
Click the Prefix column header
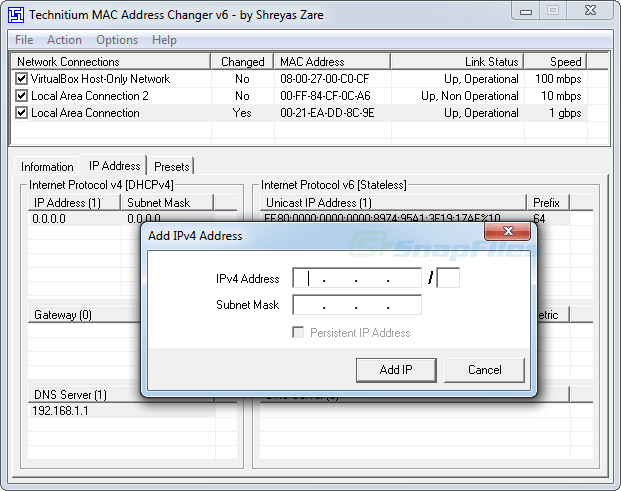coord(548,203)
